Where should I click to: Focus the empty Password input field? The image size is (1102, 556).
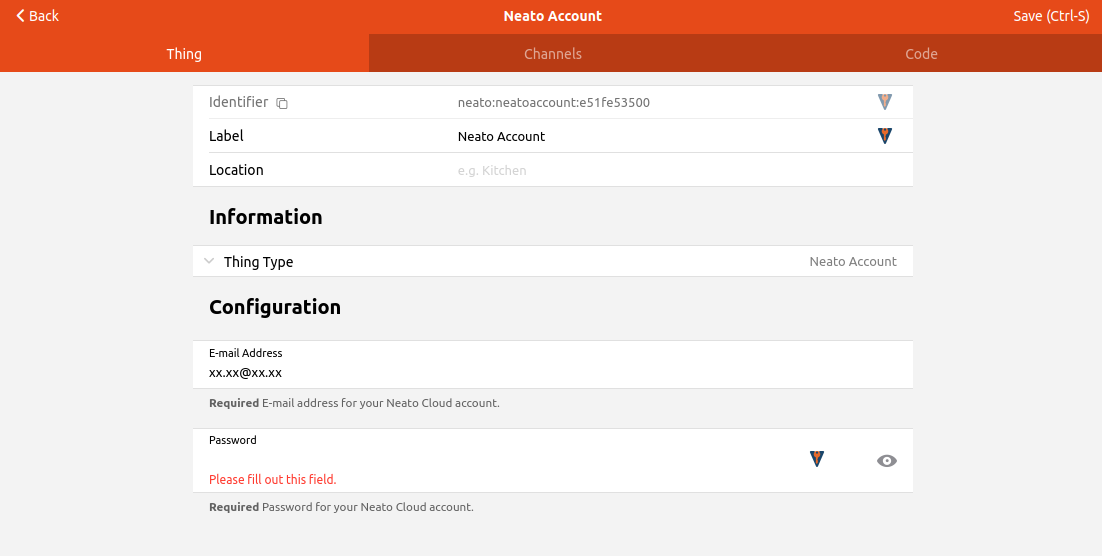tap(500, 459)
